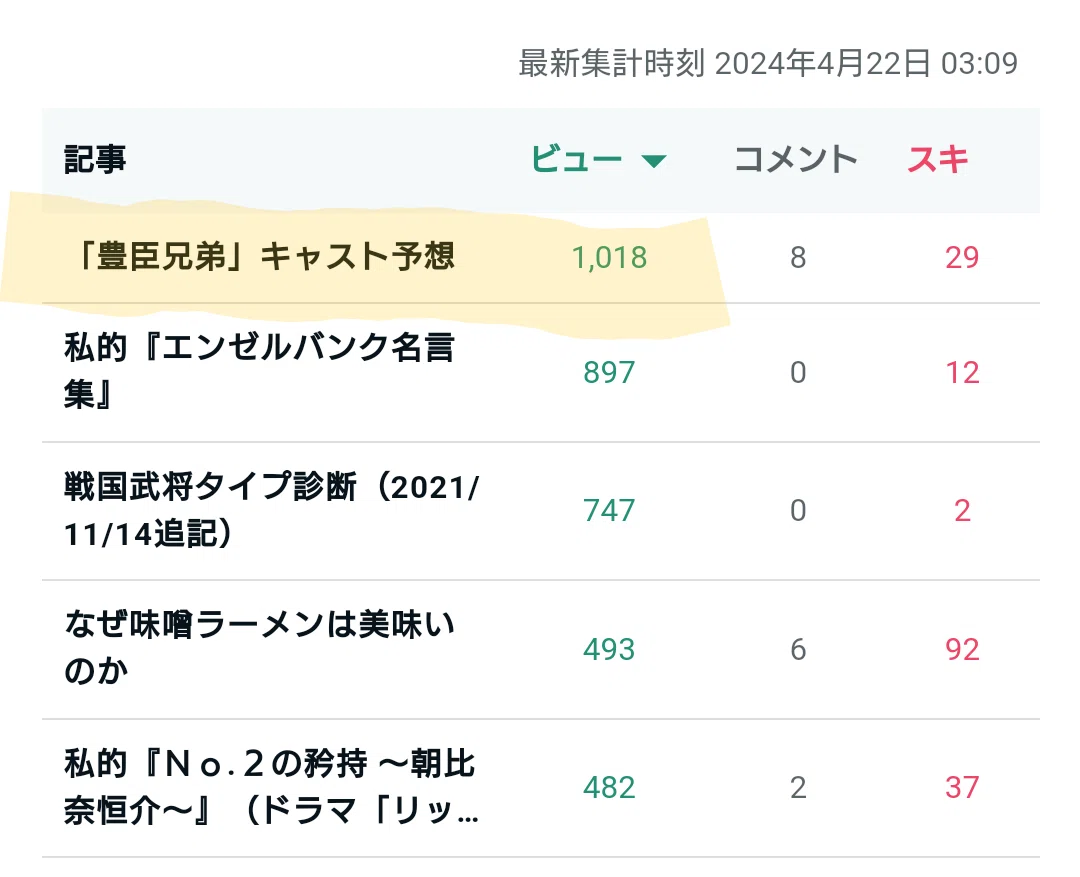The height and width of the screenshot is (877, 1080).
Task: Open 私的『No.2の矜持』 article link
Action: coord(271,787)
